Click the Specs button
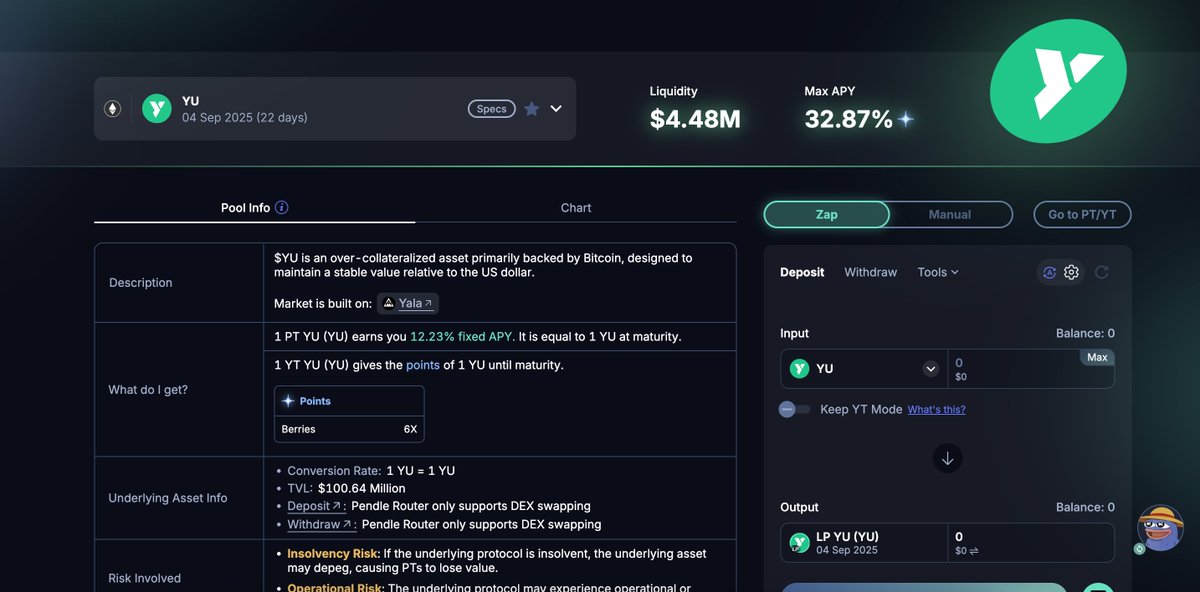Image resolution: width=1200 pixels, height=592 pixels. tap(491, 109)
